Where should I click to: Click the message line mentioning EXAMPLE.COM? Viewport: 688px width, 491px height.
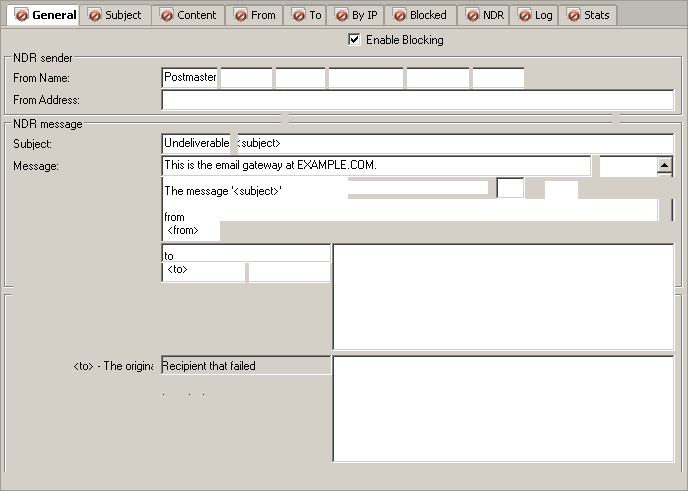coord(375,165)
